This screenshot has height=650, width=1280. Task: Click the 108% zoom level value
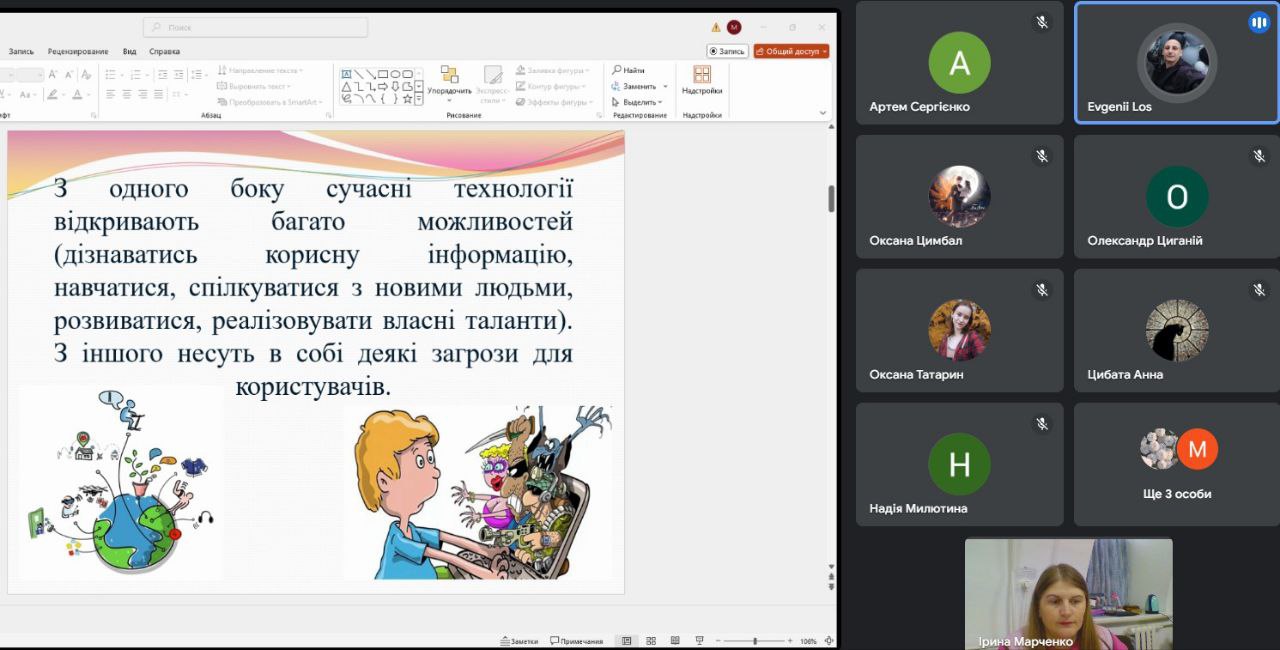pos(808,641)
